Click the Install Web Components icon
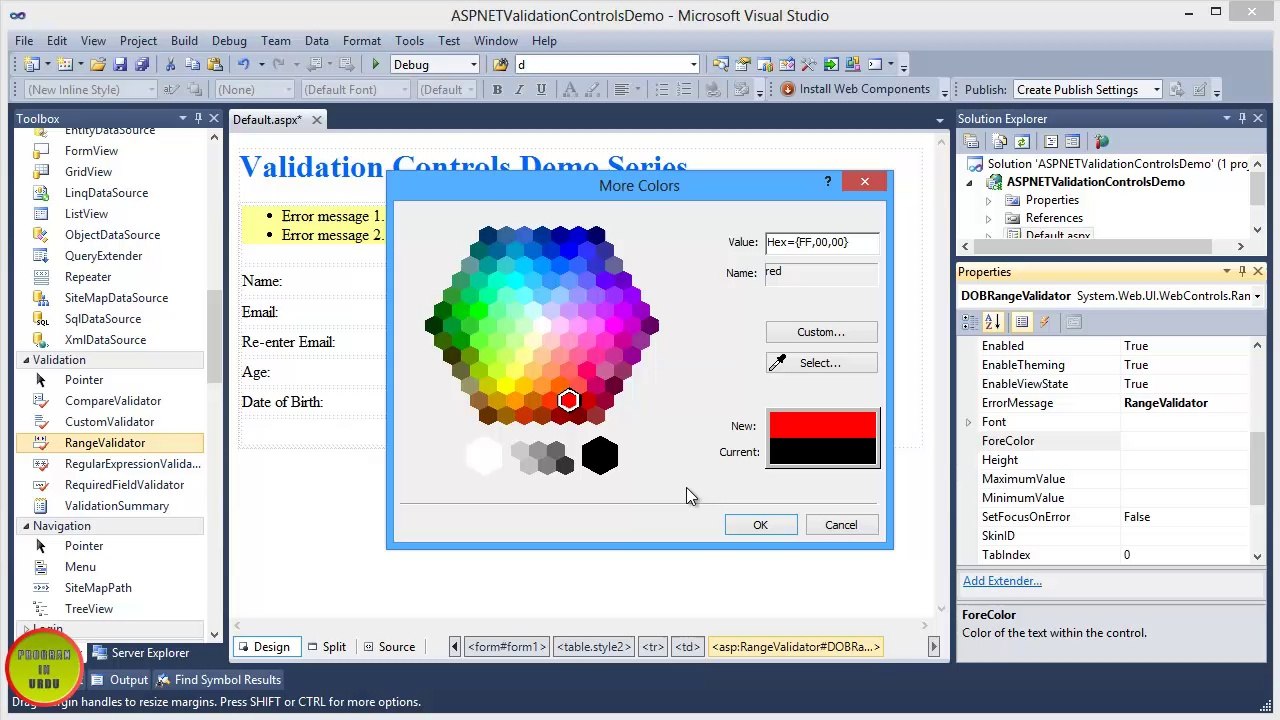Image resolution: width=1280 pixels, height=720 pixels. (x=788, y=89)
